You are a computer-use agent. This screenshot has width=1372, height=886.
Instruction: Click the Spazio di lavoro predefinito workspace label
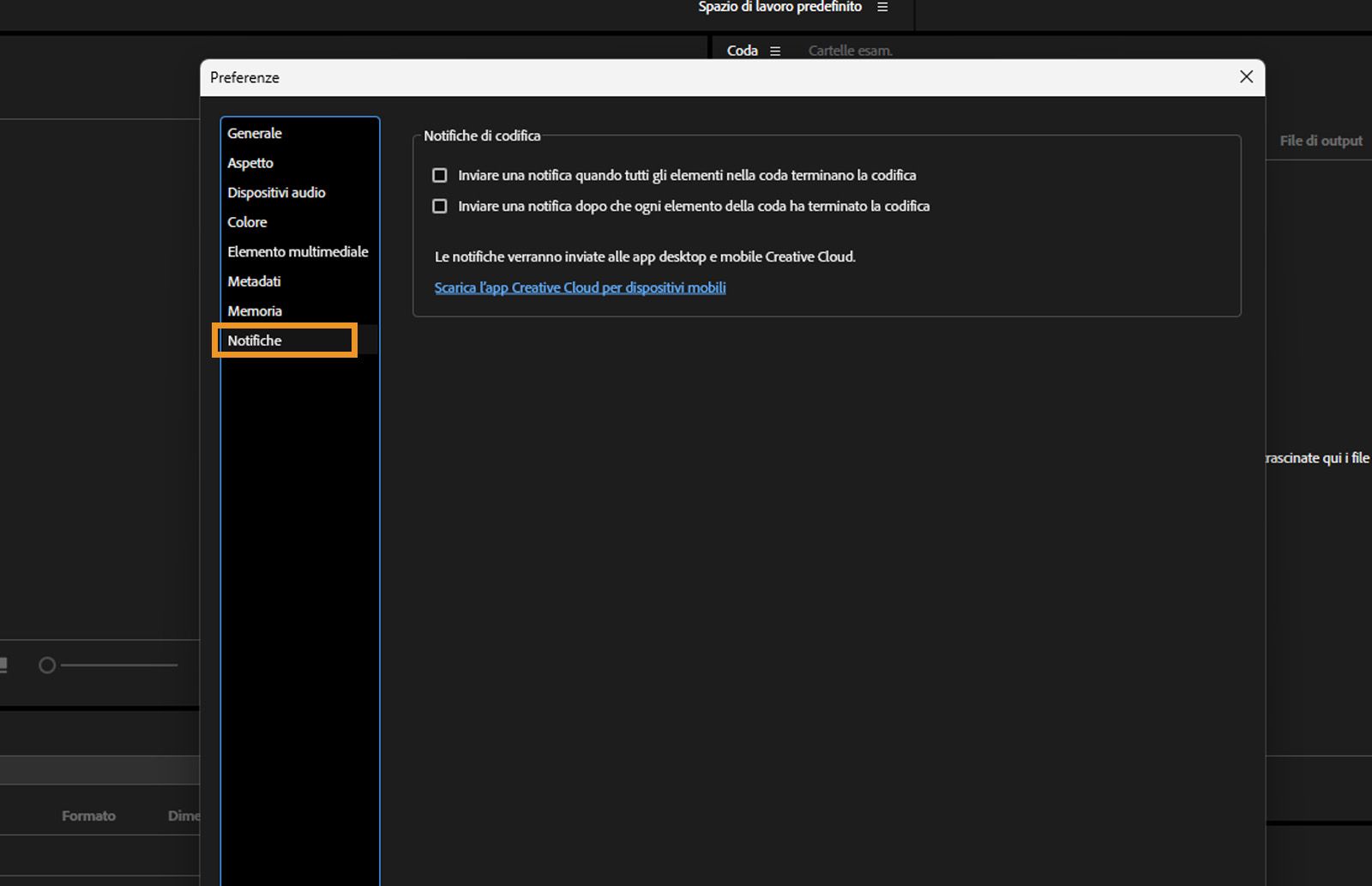780,7
